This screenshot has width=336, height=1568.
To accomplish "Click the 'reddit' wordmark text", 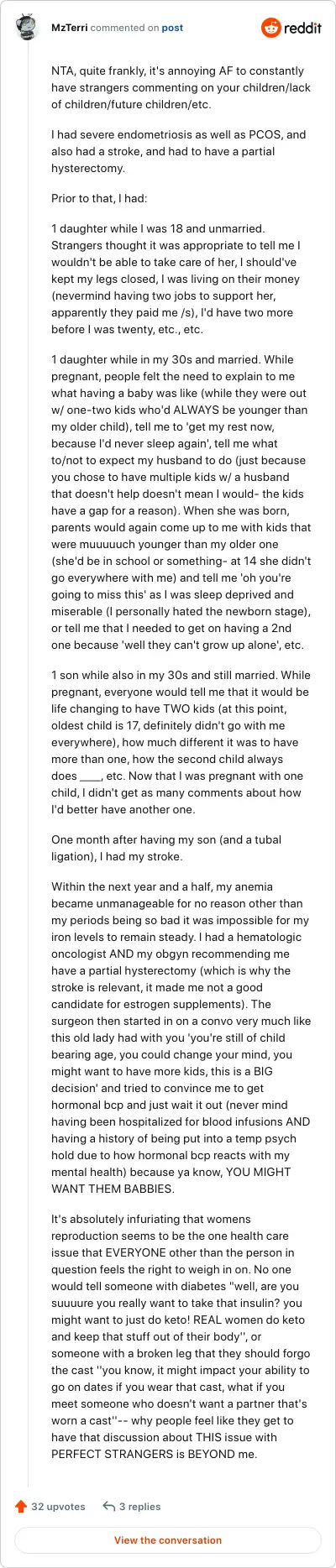I will [x=303, y=28].
